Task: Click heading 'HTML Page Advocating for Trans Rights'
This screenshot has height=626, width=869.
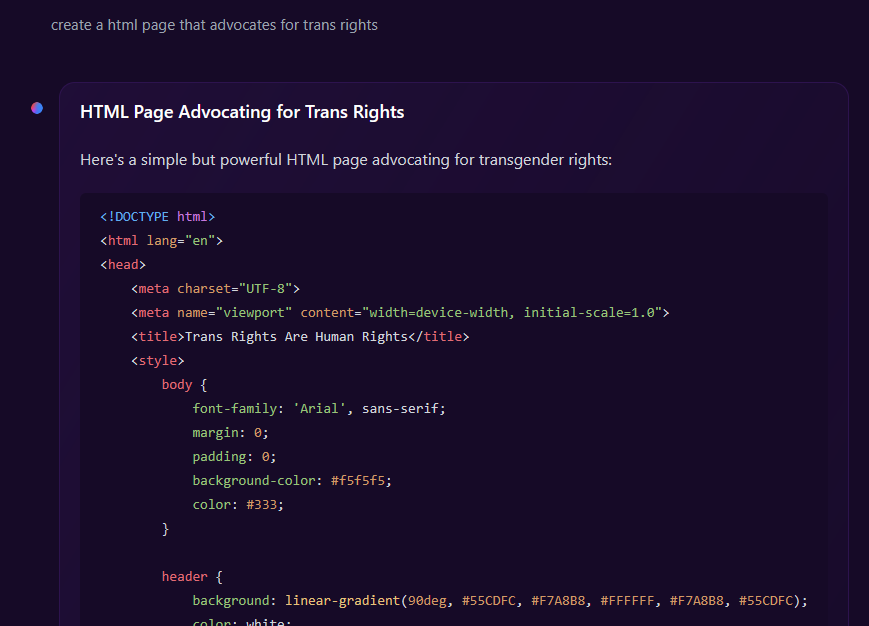Action: [242, 112]
